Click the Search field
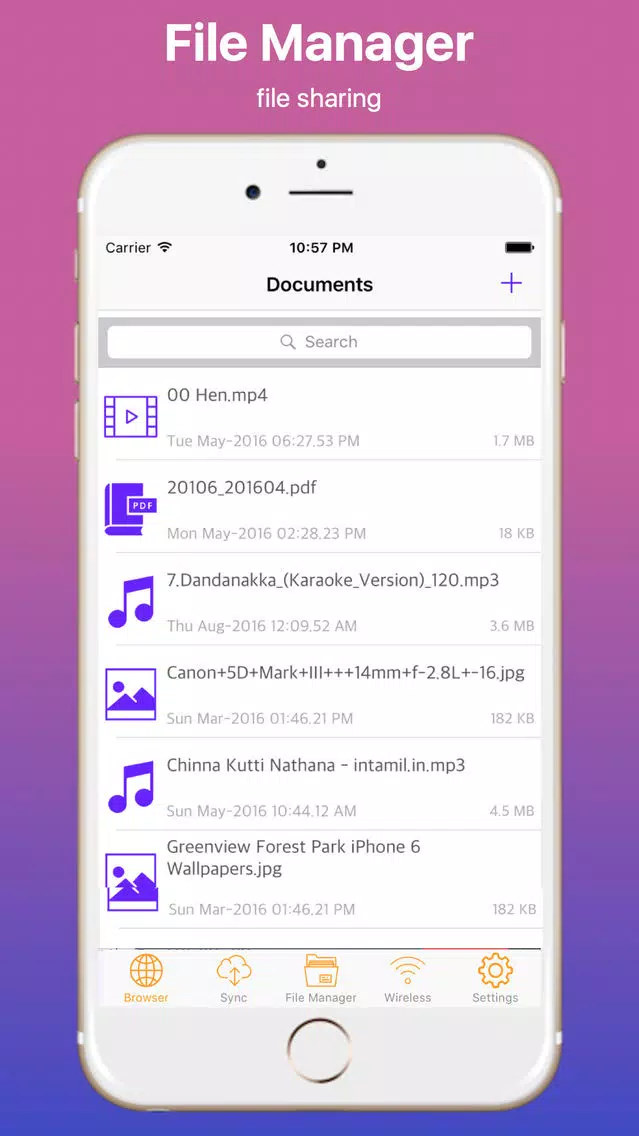639x1136 pixels. pyautogui.click(x=320, y=342)
